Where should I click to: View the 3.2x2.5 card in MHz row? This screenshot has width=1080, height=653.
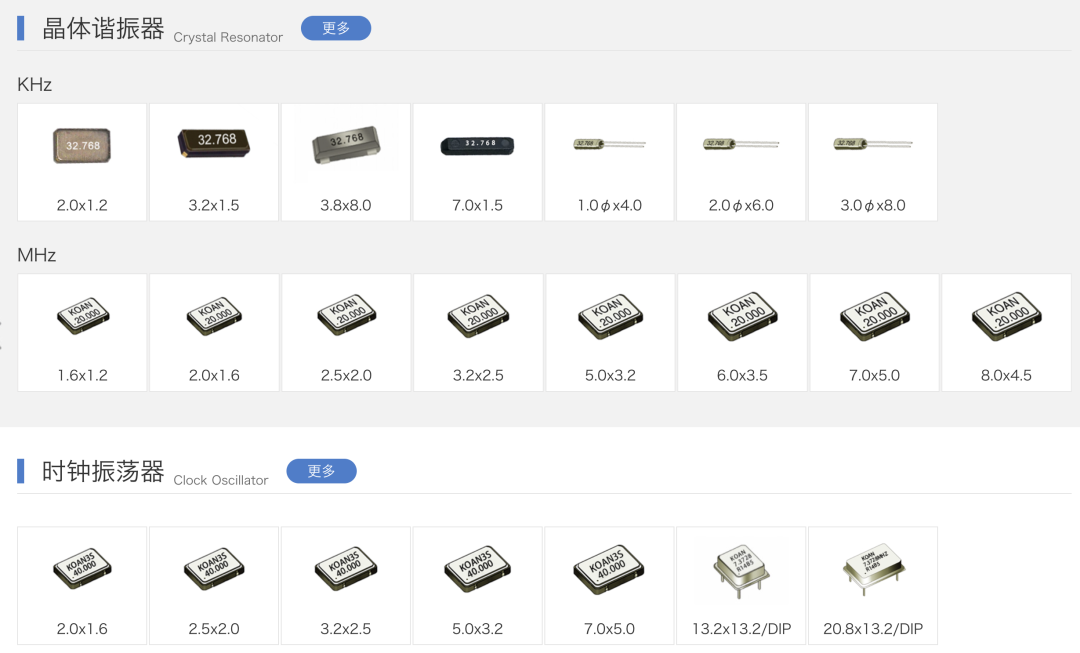coord(478,333)
